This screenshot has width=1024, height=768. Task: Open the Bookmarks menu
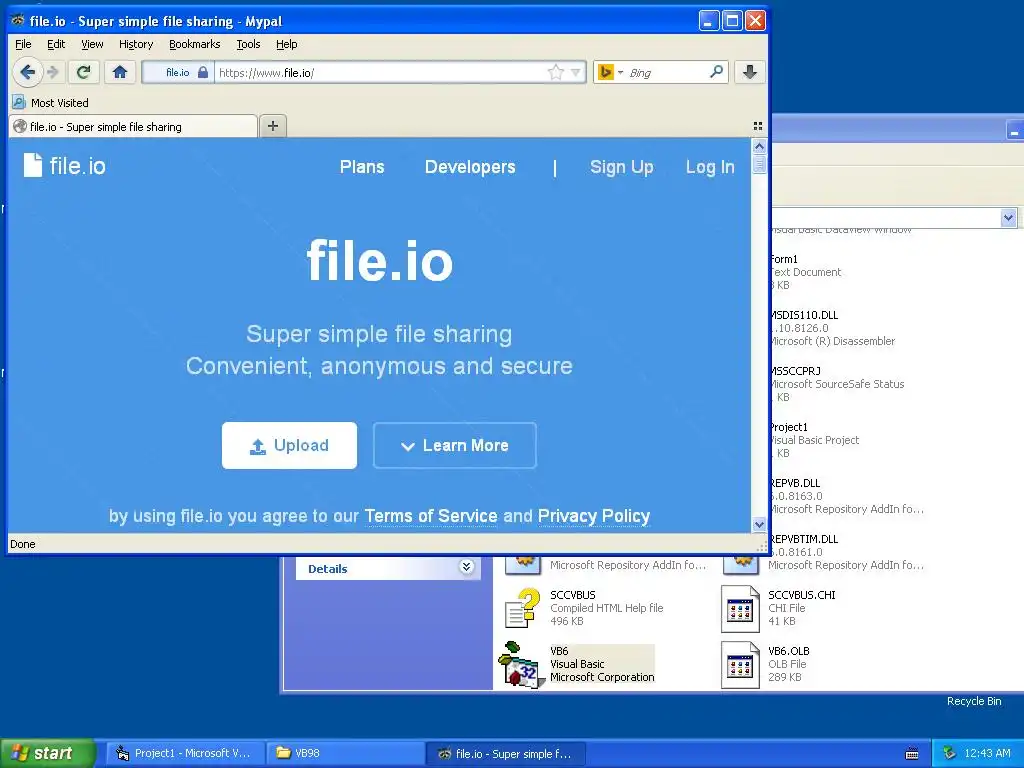click(195, 44)
